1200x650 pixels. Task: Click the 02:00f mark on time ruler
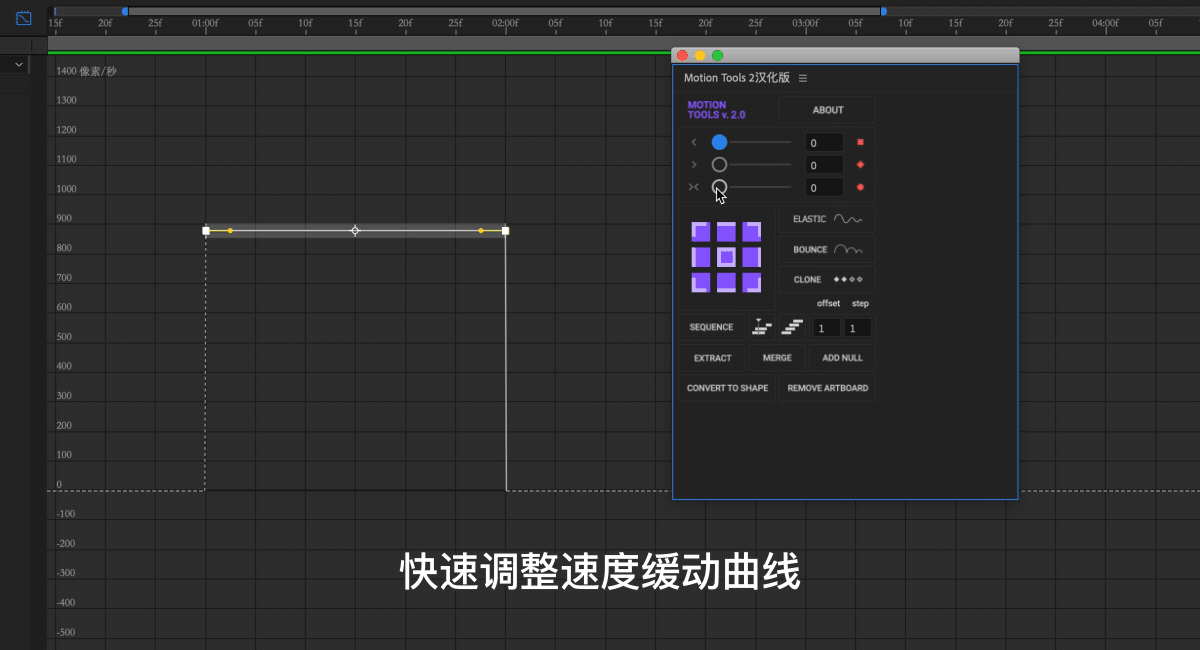click(505, 22)
